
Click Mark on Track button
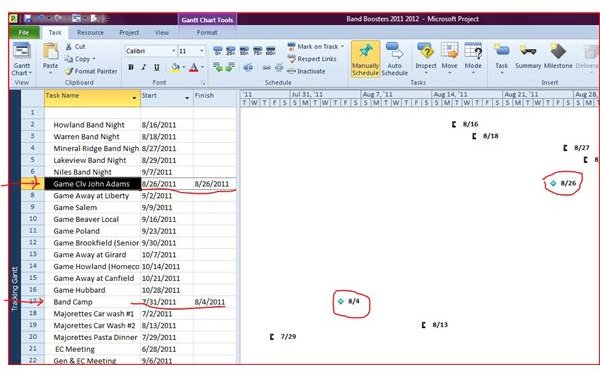pyautogui.click(x=315, y=47)
